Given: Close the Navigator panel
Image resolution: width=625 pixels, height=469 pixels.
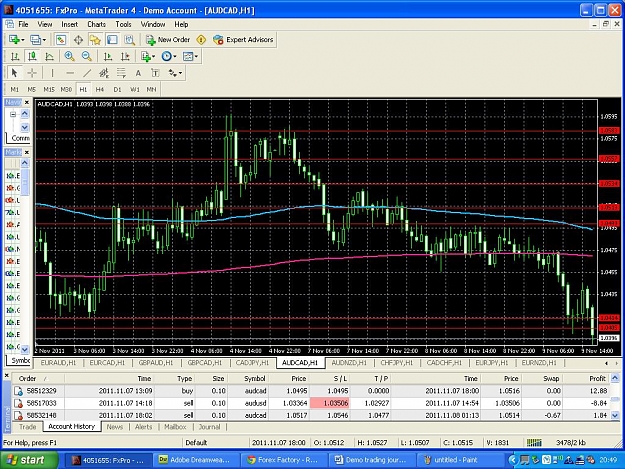Looking at the screenshot, I should pyautogui.click(x=27, y=102).
